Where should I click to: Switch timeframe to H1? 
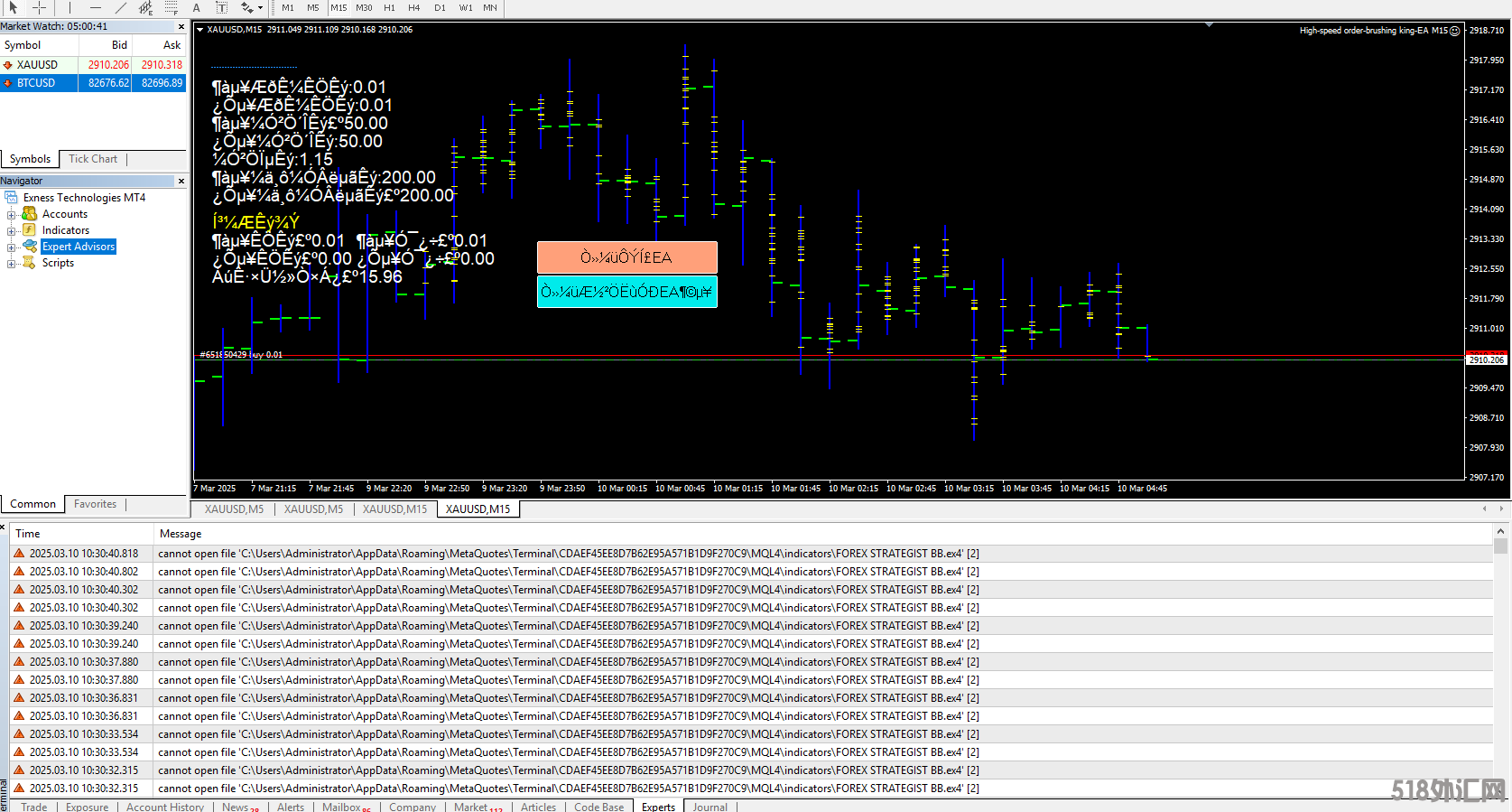[x=389, y=7]
